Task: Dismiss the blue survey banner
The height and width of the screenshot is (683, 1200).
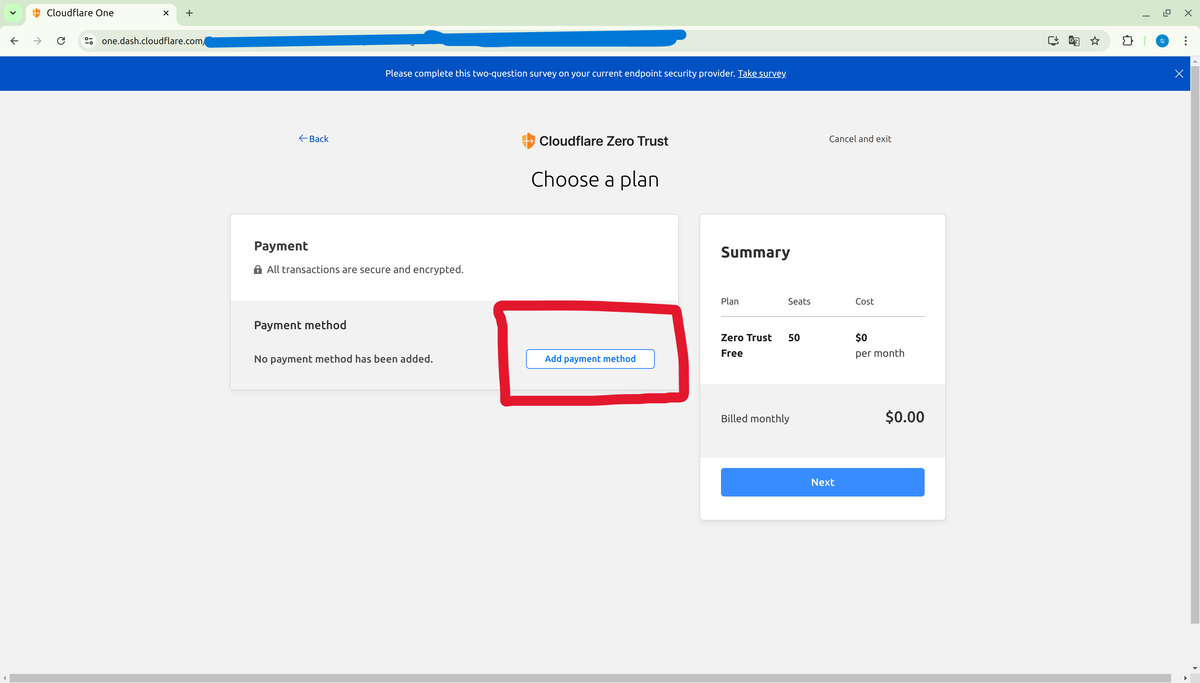Action: coord(1178,74)
